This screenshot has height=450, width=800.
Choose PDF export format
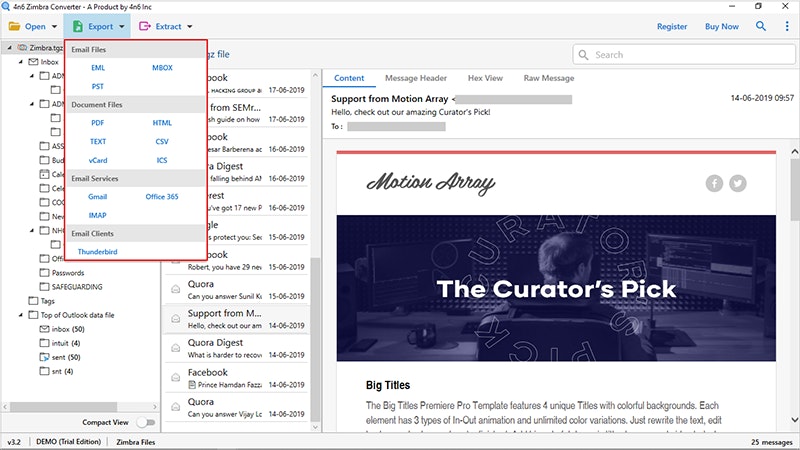click(x=97, y=123)
